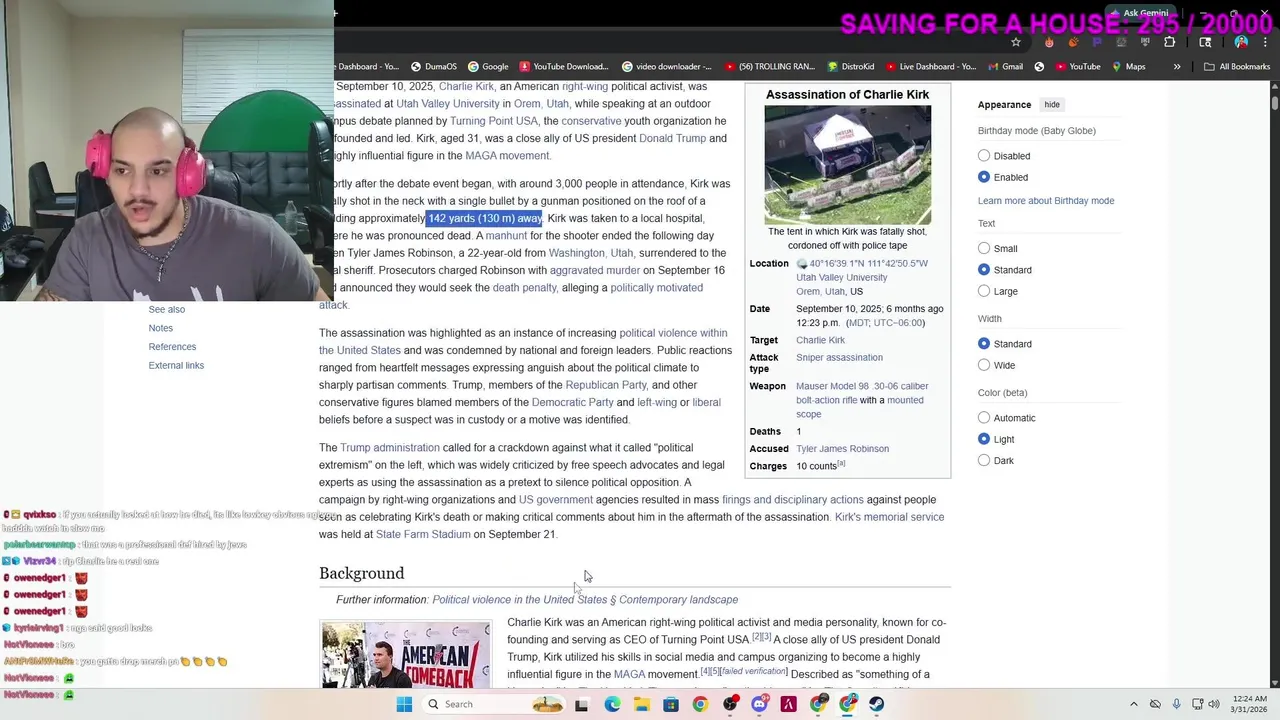1280x720 pixels.
Task: Click the microphone tray icon
Action: (x=1176, y=704)
